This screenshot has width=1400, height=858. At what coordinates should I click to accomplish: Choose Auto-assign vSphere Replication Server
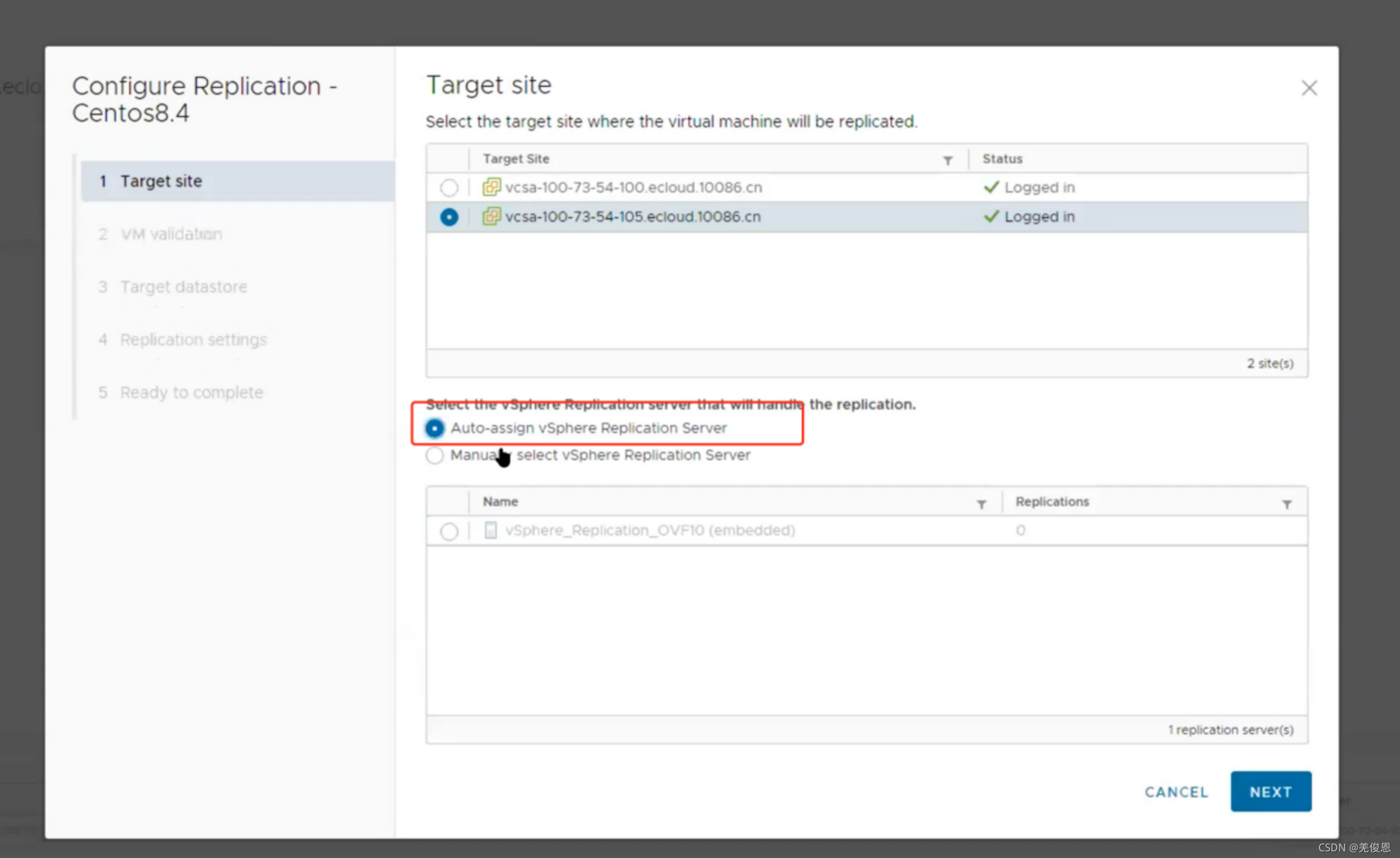click(x=435, y=428)
